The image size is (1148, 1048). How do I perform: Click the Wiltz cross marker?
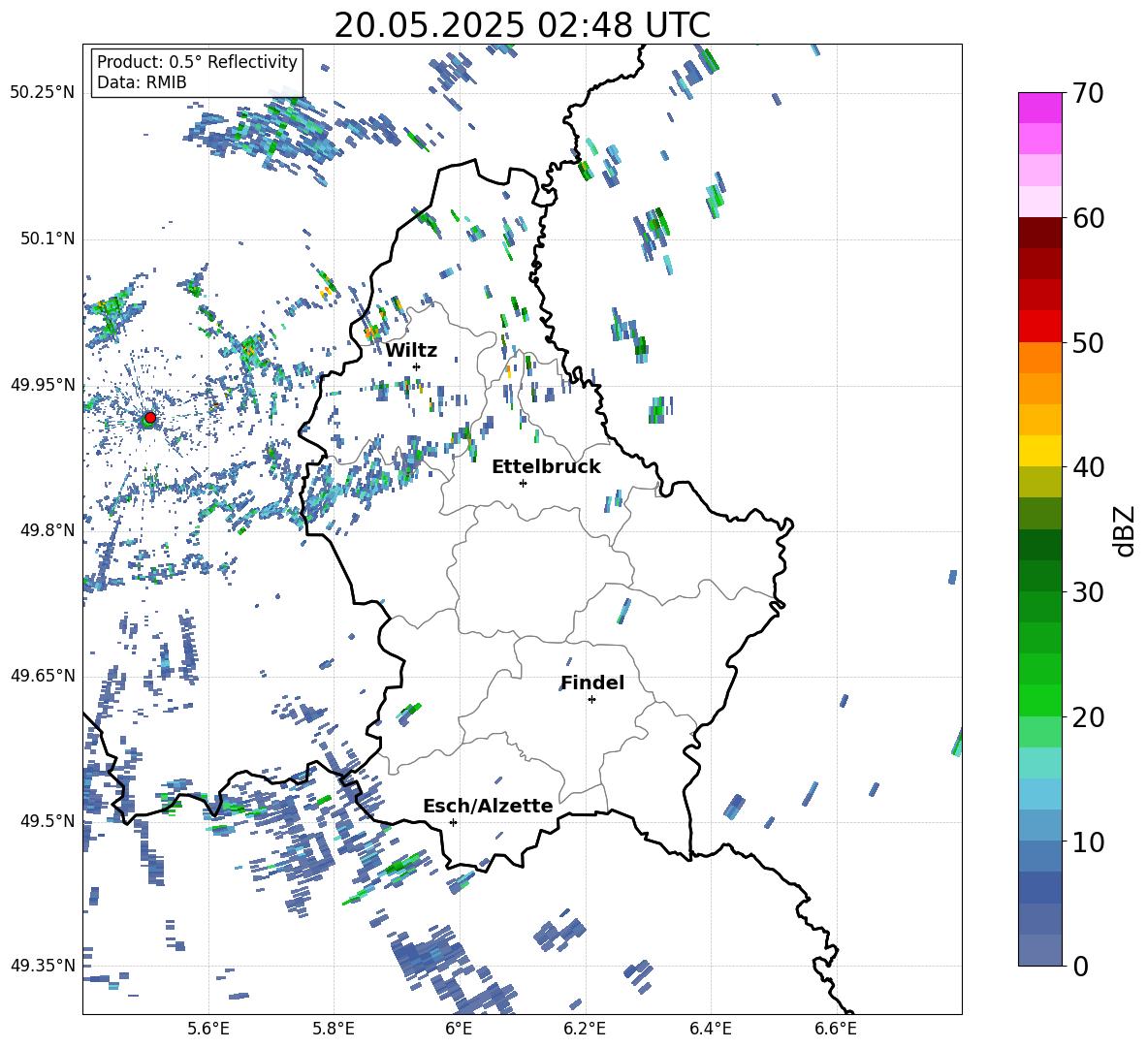pyautogui.click(x=417, y=366)
